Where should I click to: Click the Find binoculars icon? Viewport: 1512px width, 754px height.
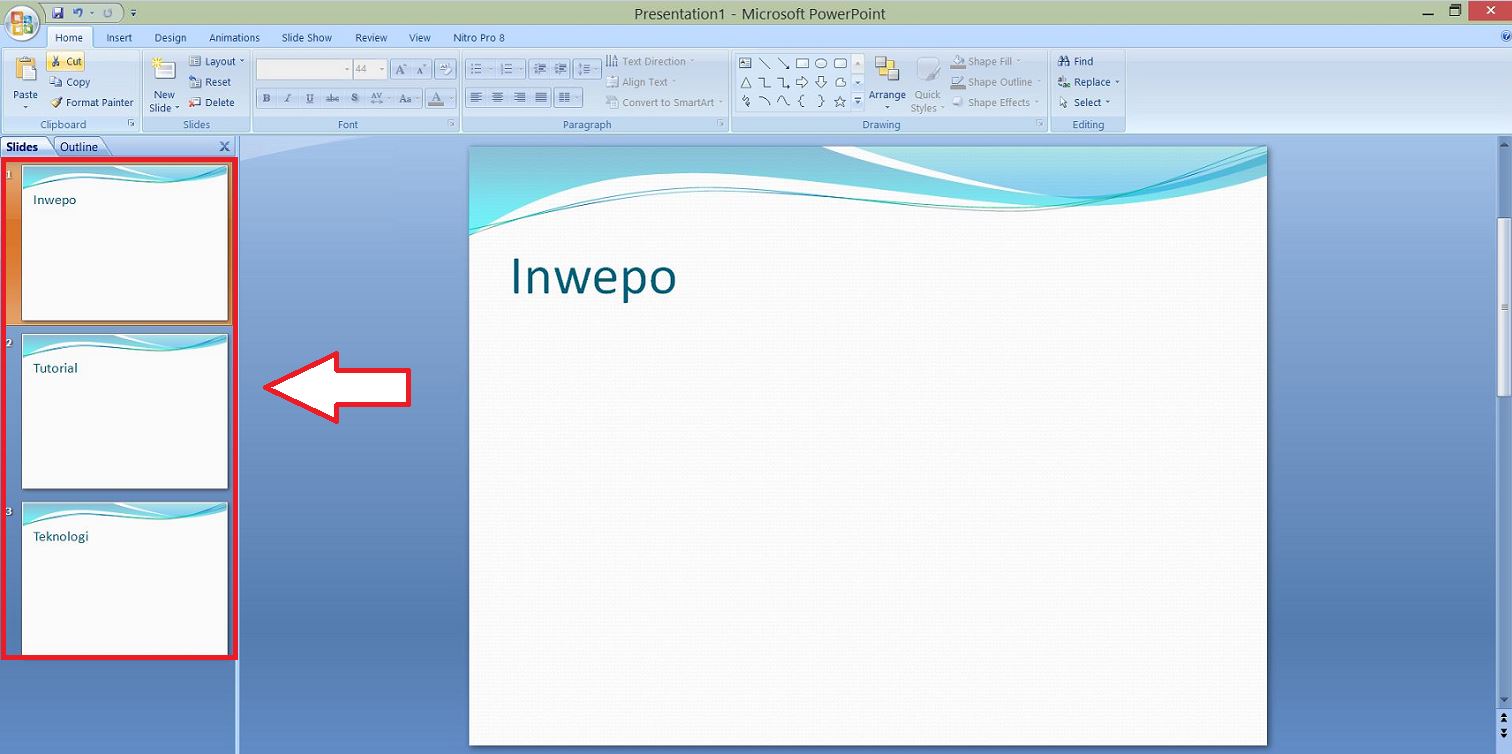[x=1064, y=61]
